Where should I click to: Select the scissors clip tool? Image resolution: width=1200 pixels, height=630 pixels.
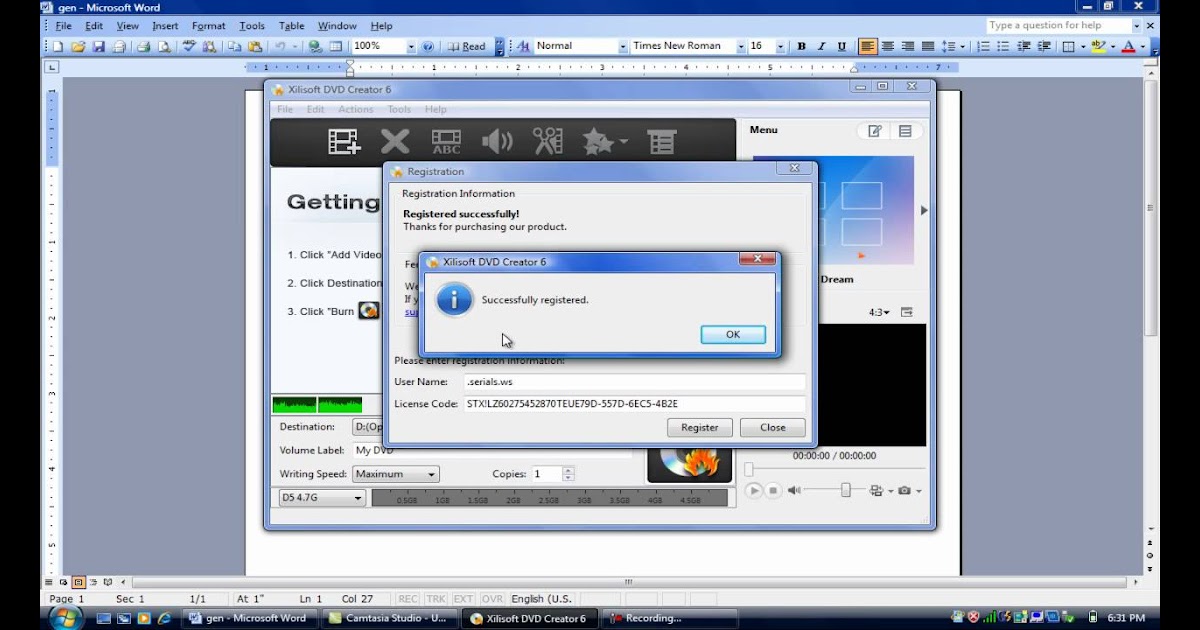547,142
